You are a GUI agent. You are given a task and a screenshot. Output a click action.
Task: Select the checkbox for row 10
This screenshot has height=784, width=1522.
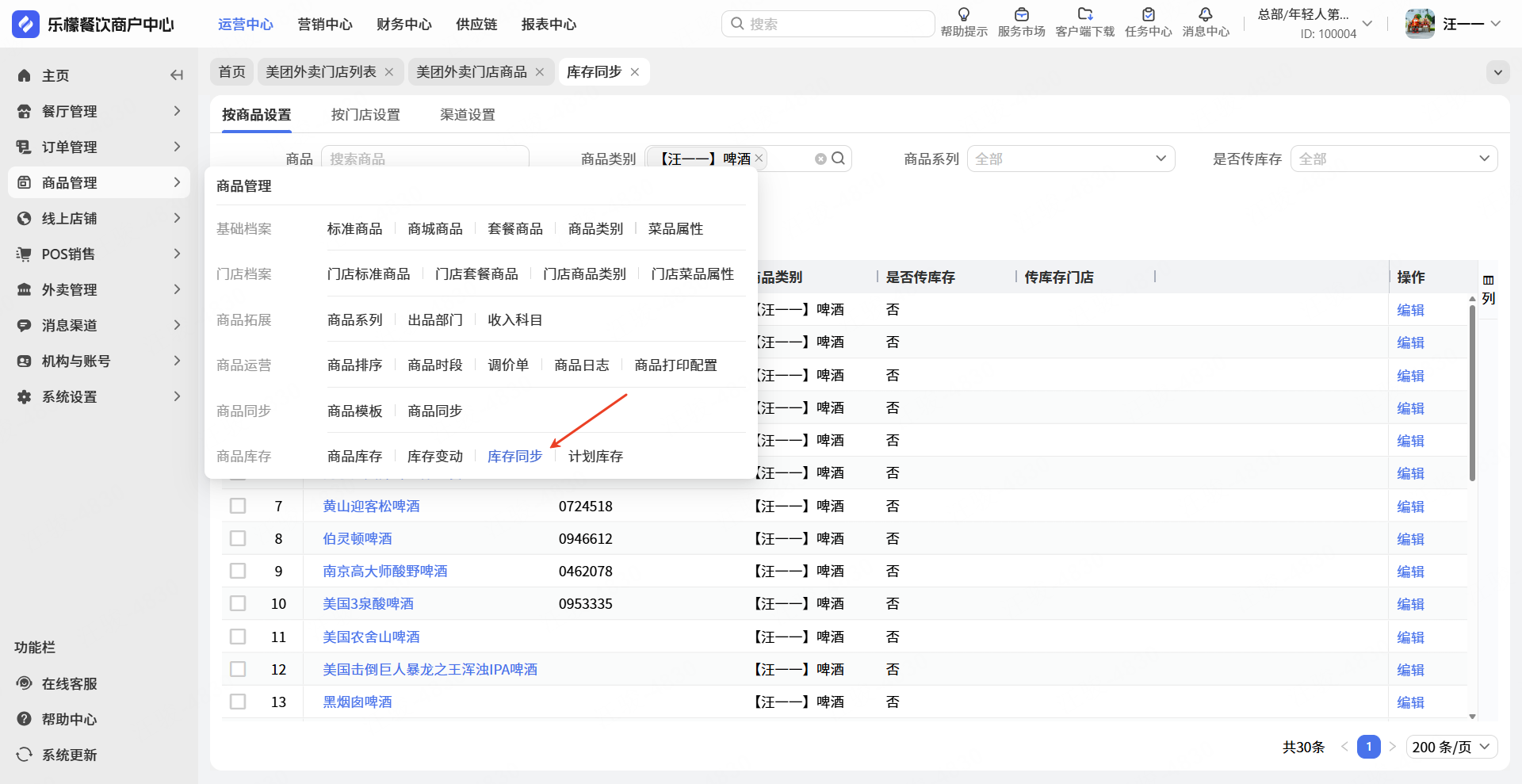tap(238, 603)
